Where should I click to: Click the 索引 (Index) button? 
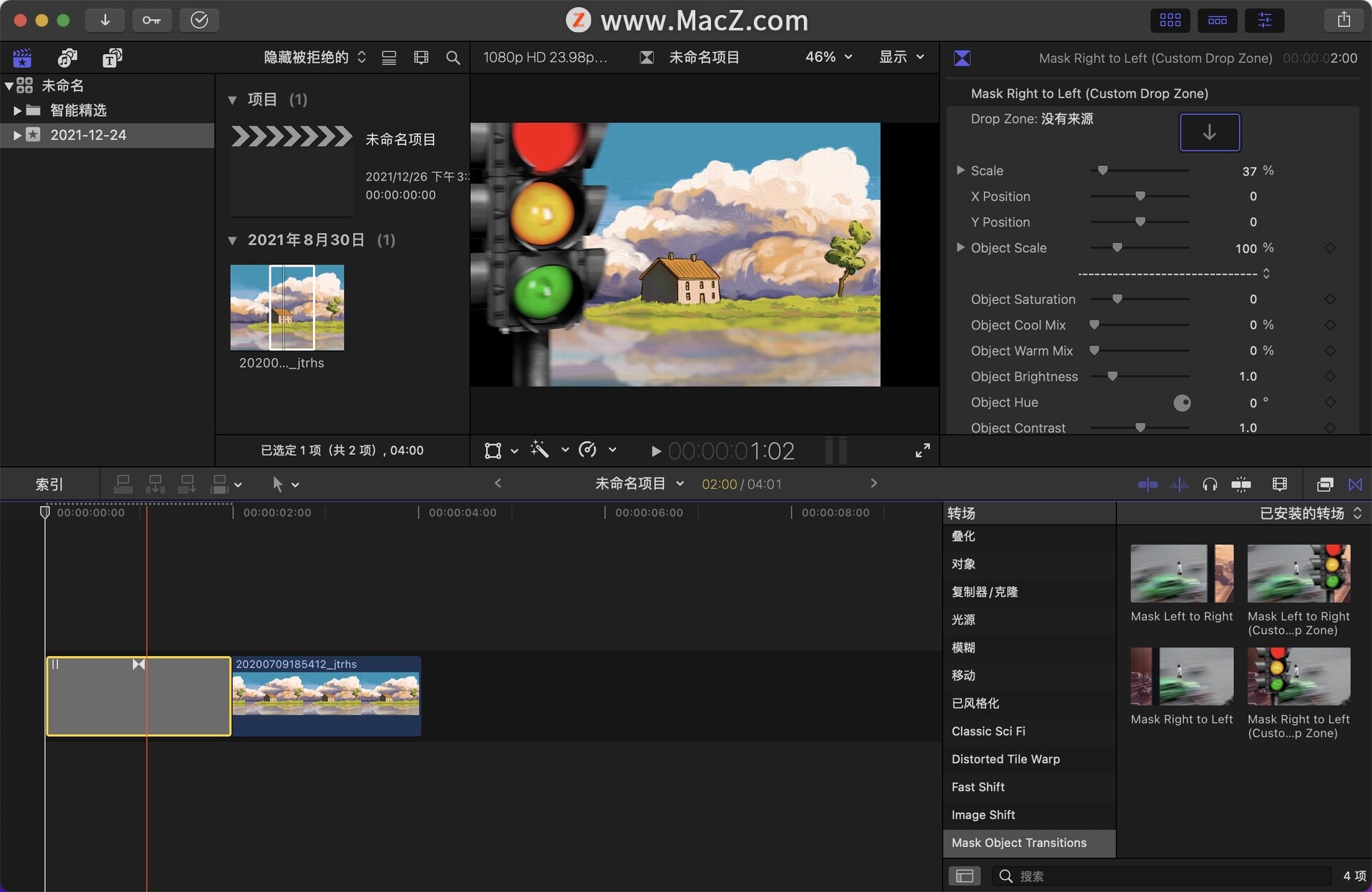pos(49,484)
